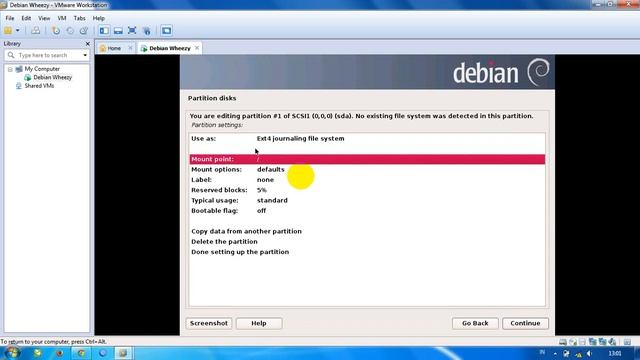Toggle the thumbnail bar view icon
Screen dimensions: 640x360
click(x=118, y=31)
